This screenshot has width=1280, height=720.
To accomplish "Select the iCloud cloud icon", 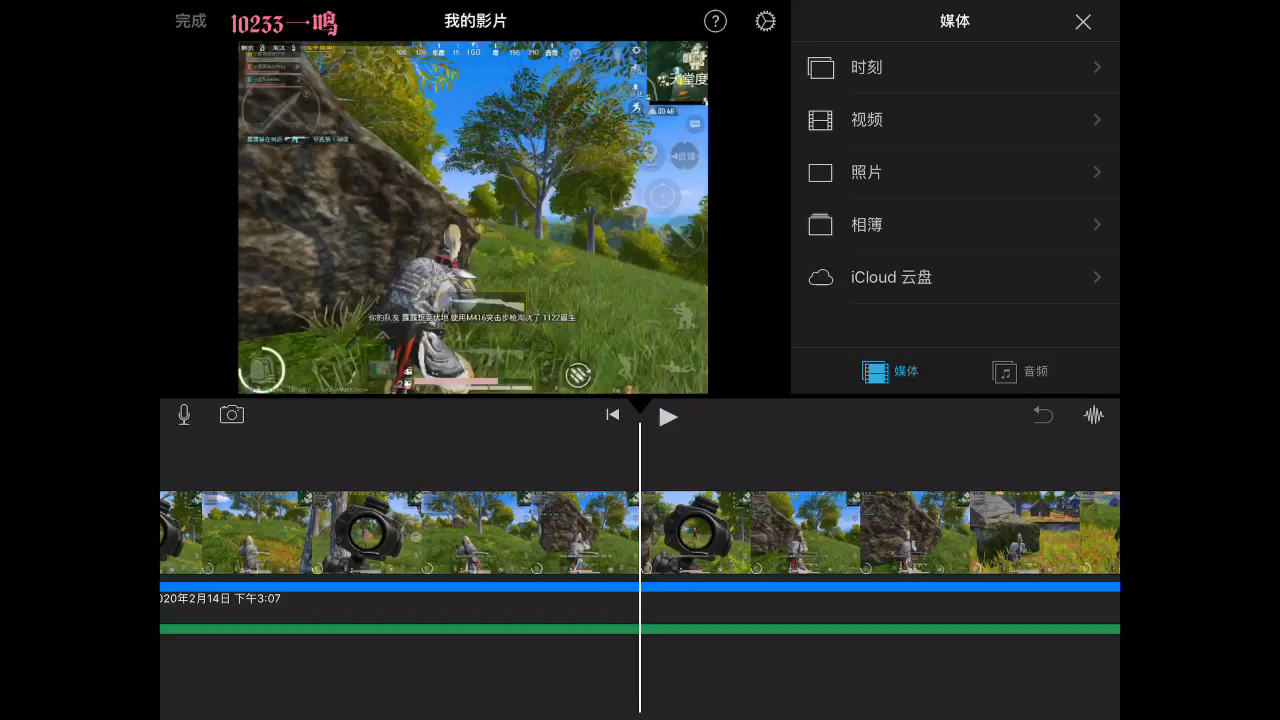I will click(821, 278).
